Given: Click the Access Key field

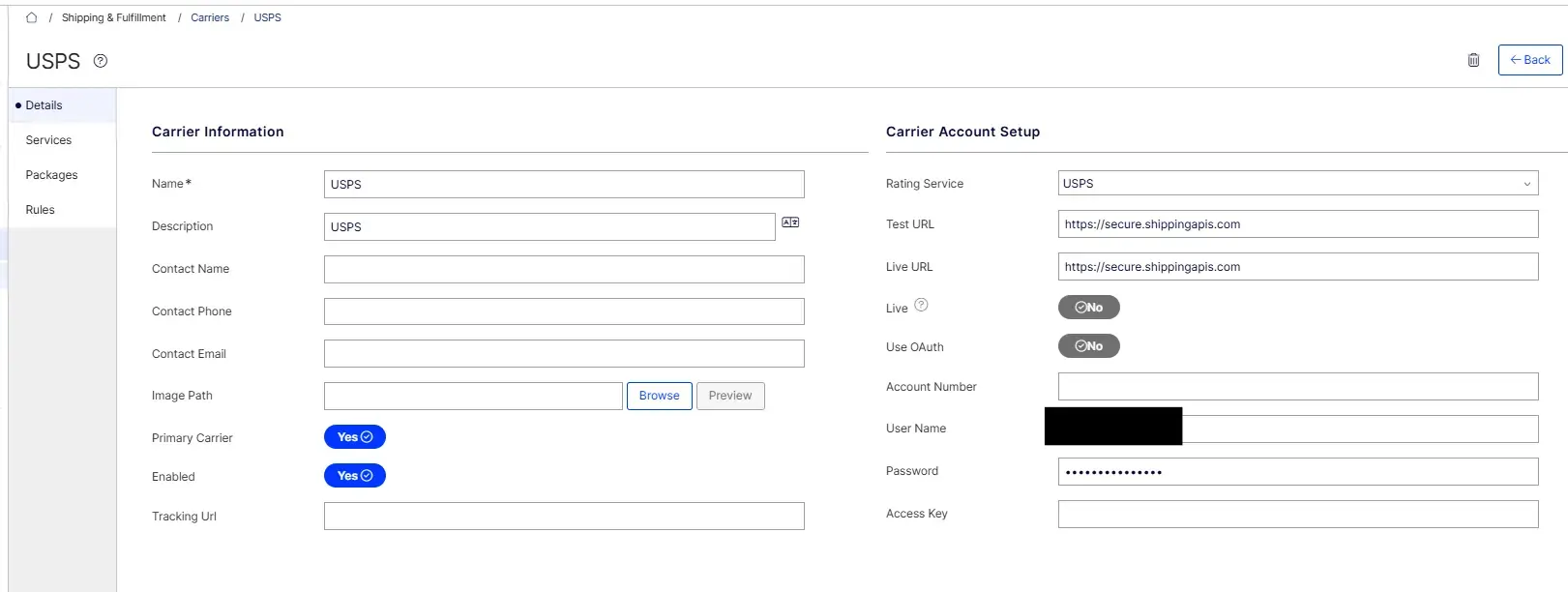Looking at the screenshot, I should click(x=1298, y=515).
